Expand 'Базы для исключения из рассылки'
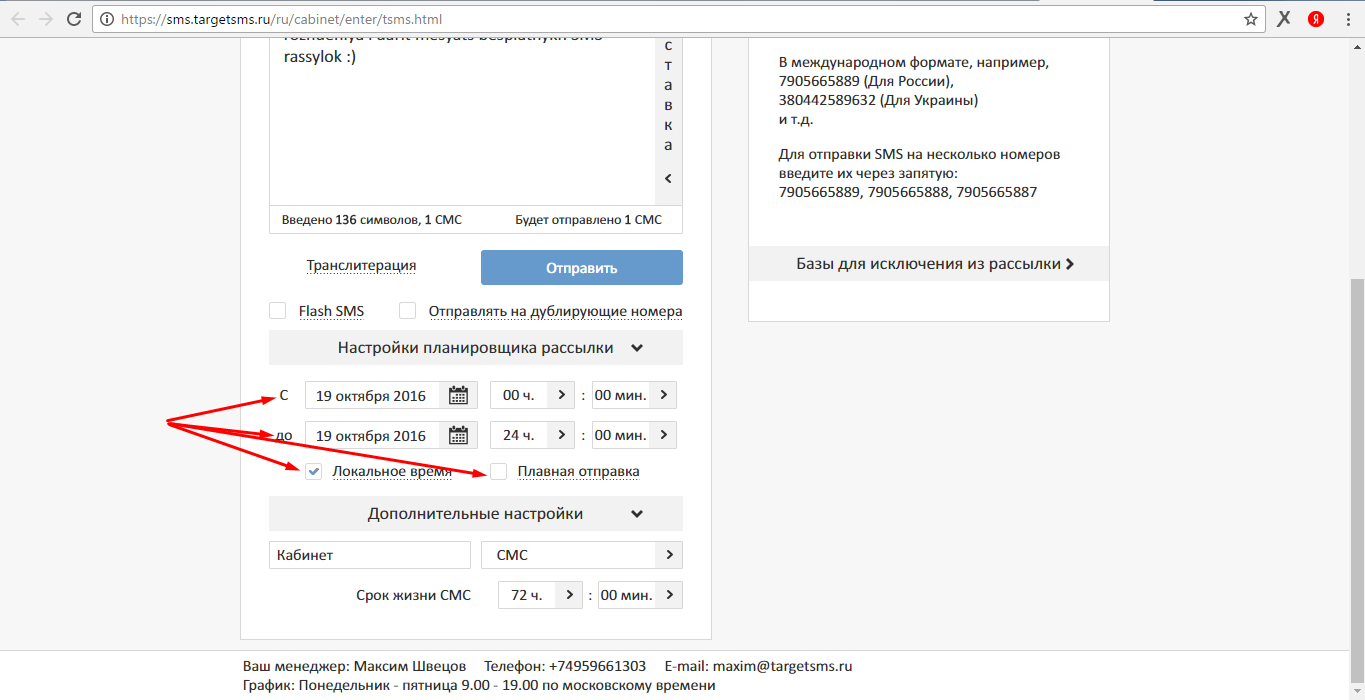The height and width of the screenshot is (700, 1365). (929, 264)
